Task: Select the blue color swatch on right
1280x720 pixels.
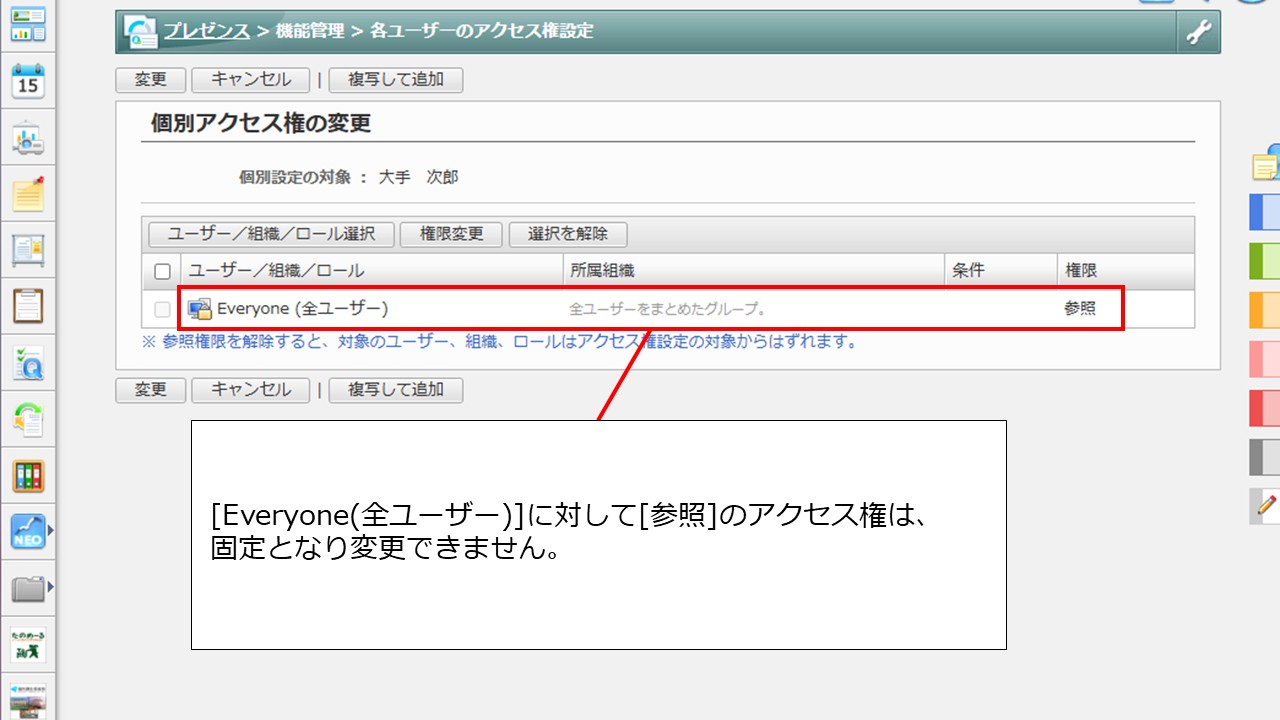Action: click(x=1264, y=212)
